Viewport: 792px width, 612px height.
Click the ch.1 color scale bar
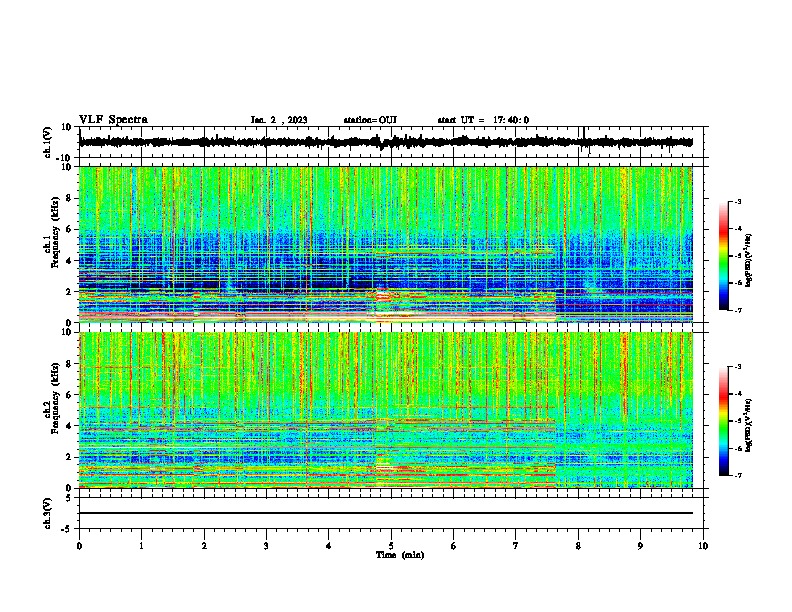tap(724, 256)
